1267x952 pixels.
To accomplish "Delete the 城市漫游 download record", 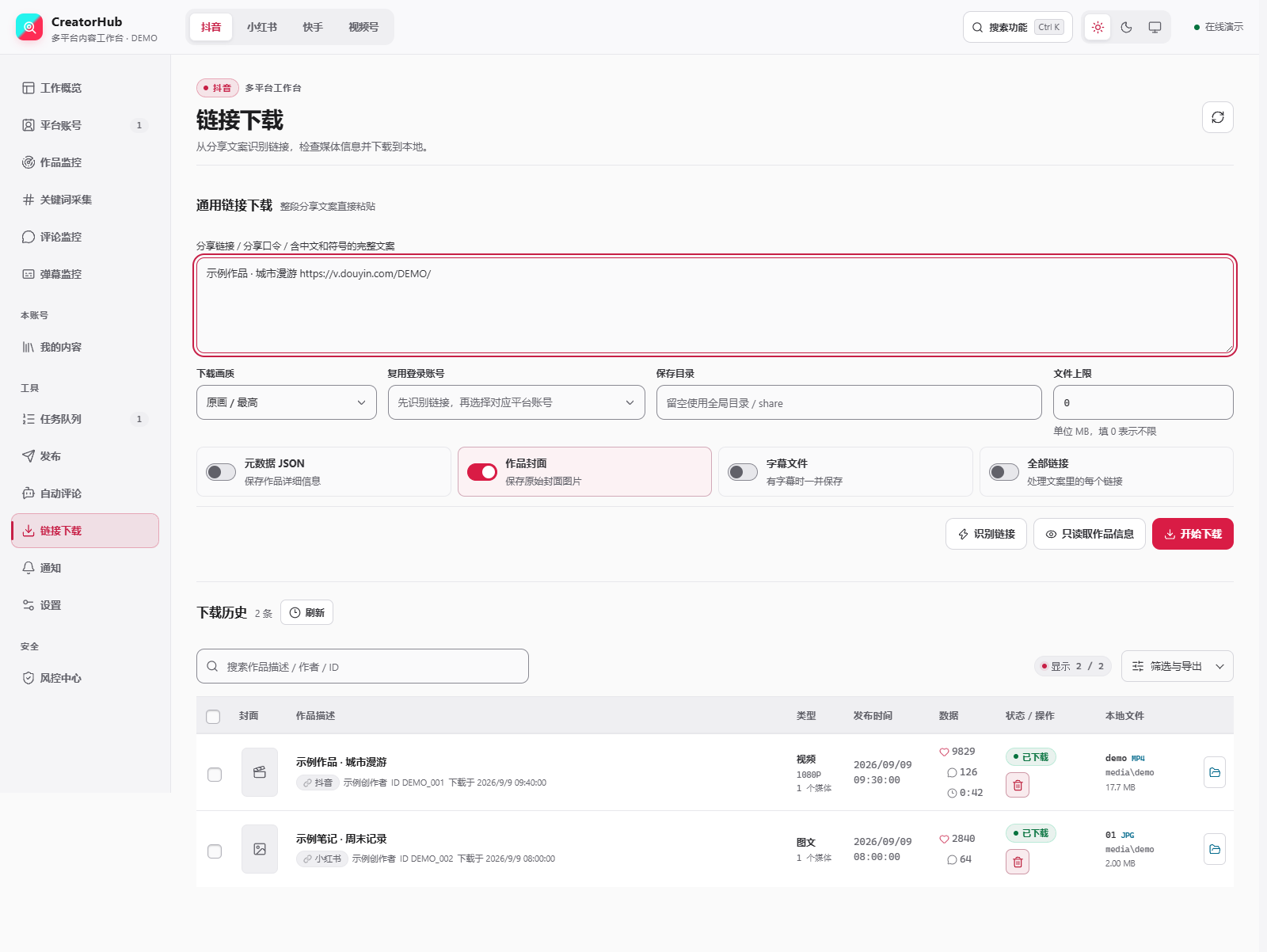I will point(1018,785).
